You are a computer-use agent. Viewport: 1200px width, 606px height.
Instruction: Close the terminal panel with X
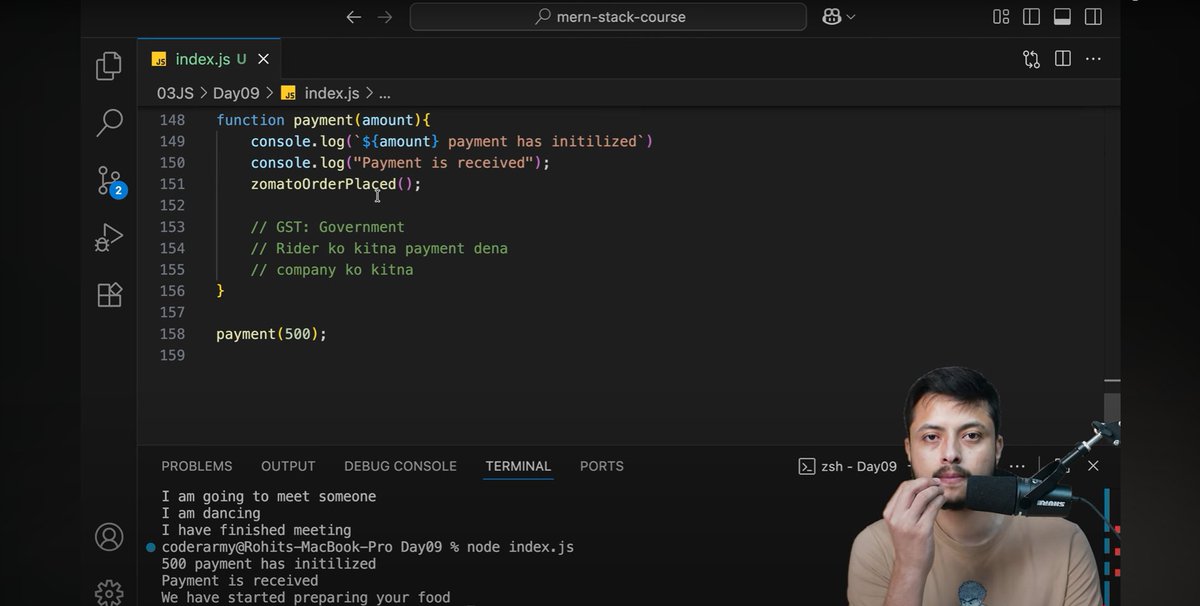click(1093, 466)
